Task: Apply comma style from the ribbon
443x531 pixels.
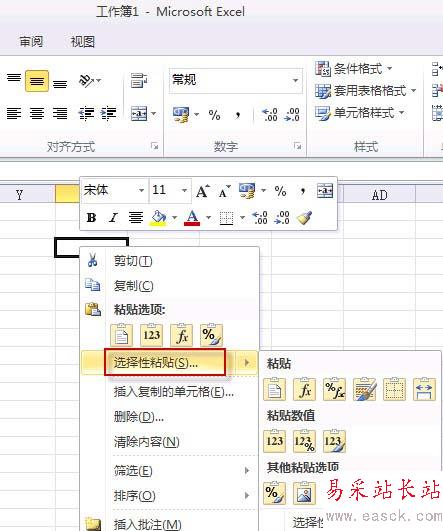Action: tap(238, 114)
